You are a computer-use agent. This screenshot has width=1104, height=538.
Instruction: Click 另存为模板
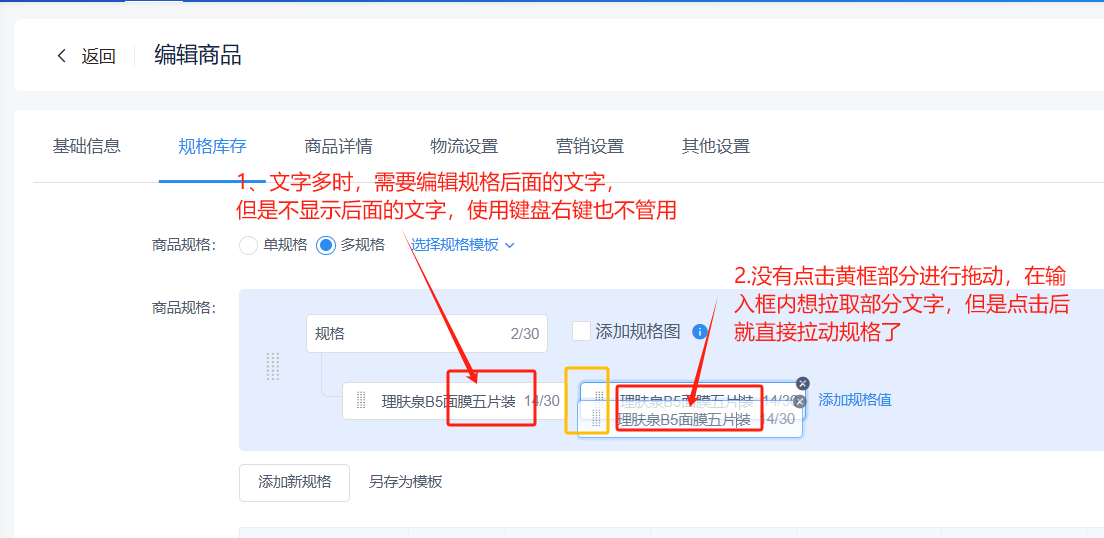406,482
